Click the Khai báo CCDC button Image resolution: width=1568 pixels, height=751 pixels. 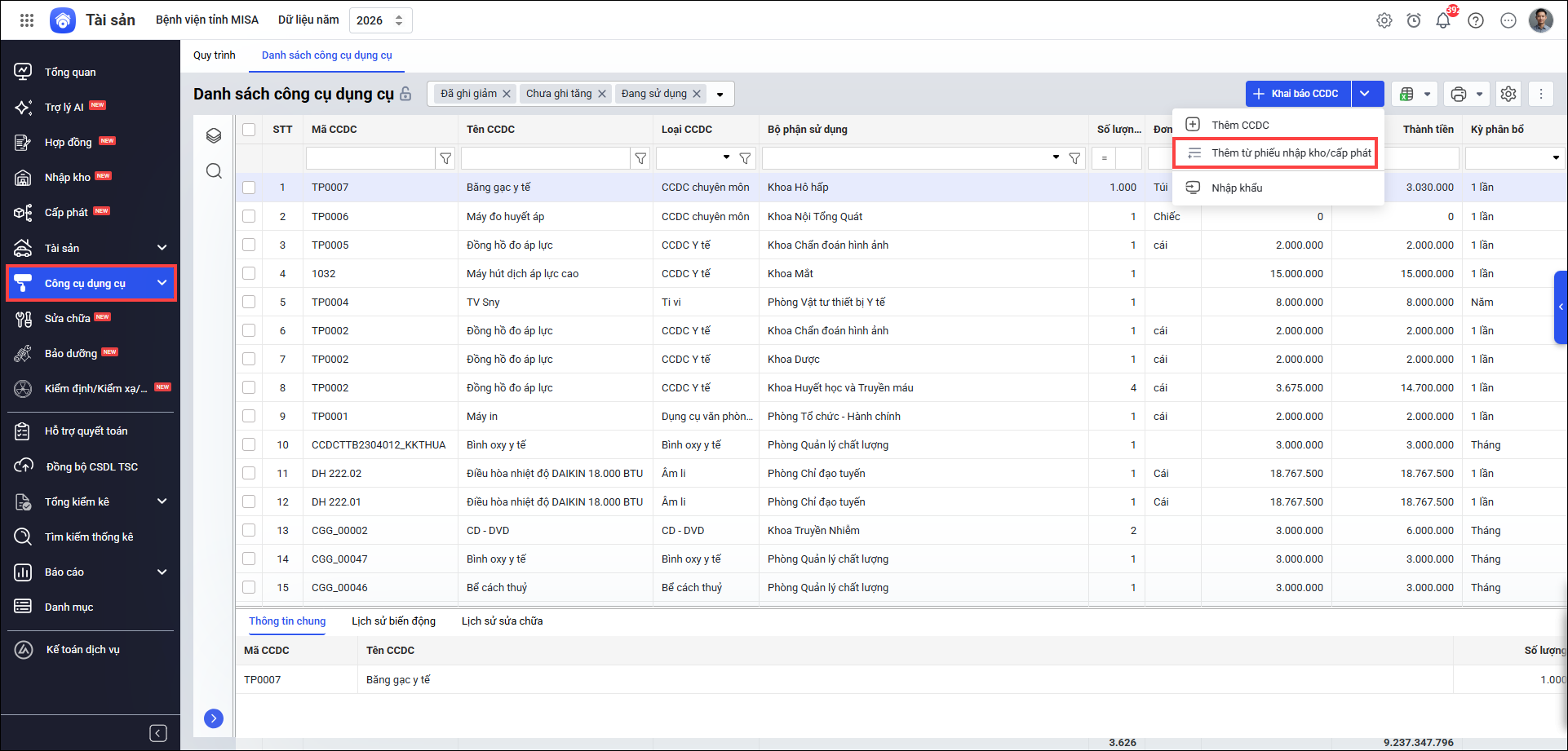[1298, 94]
